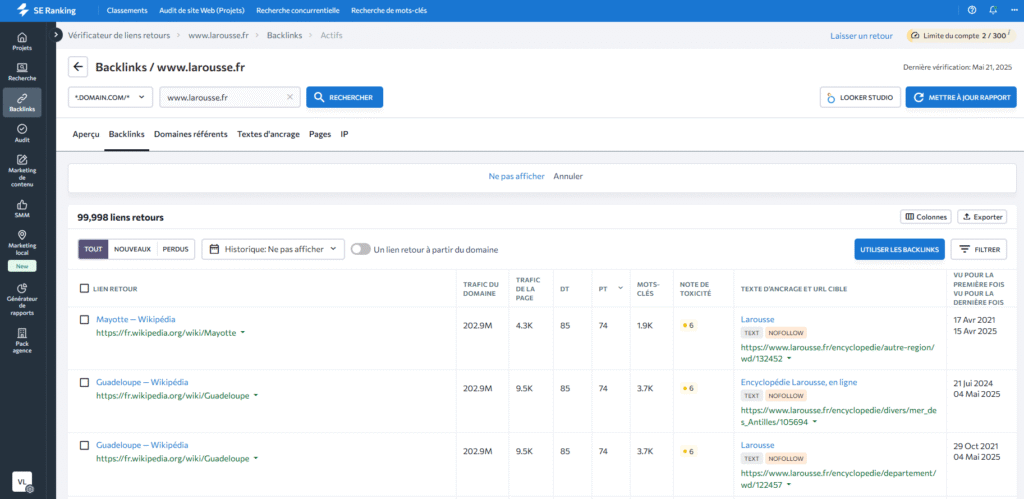The height and width of the screenshot is (499, 1024).
Task: Expand the fr.wikipedia.org/wiki/Mayotte URL arrow
Action: click(243, 332)
